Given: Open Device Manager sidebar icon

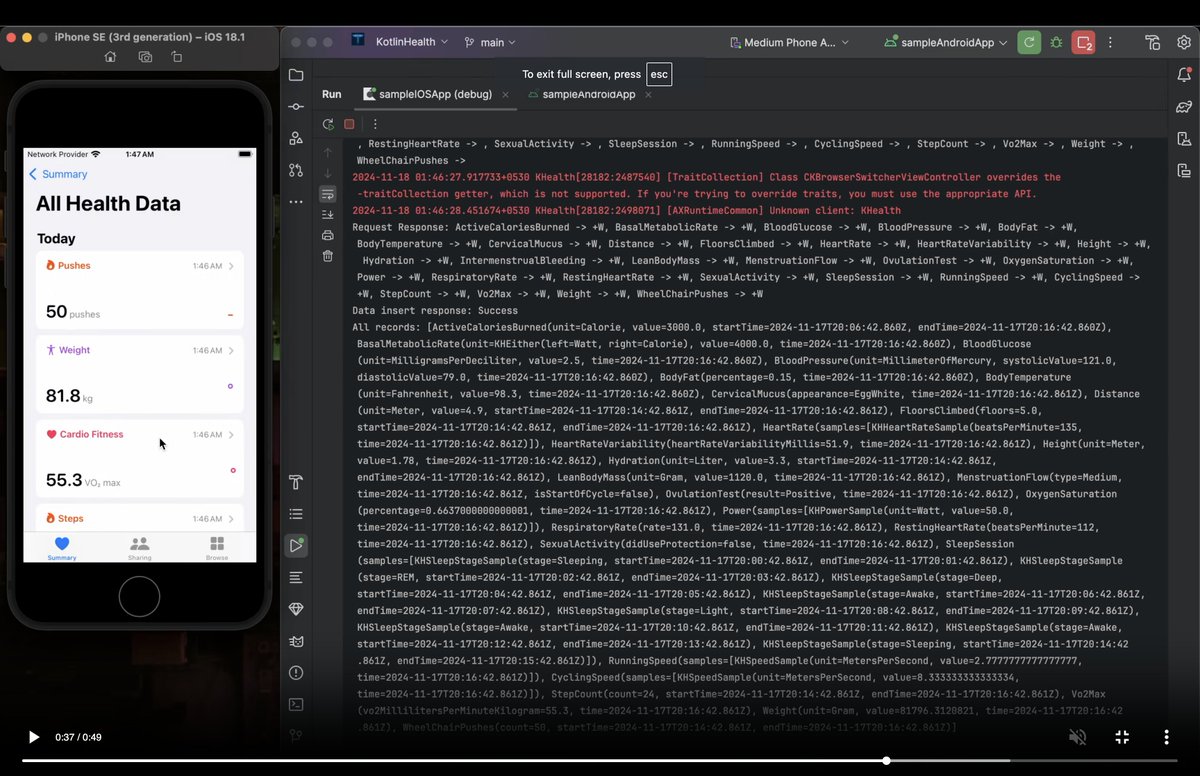Looking at the screenshot, I should pyautogui.click(x=1184, y=138).
